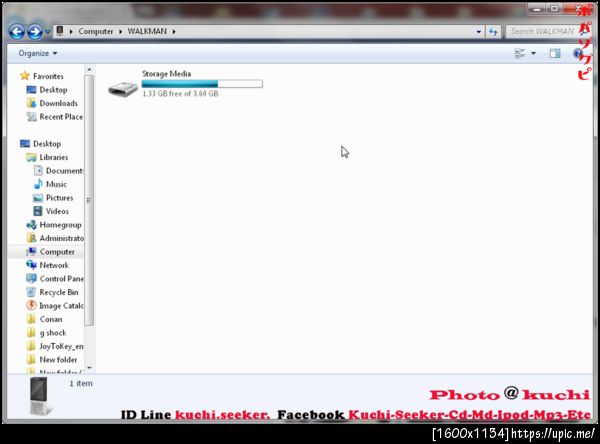
Task: Open the Image Catalog icon
Action: click(x=31, y=305)
